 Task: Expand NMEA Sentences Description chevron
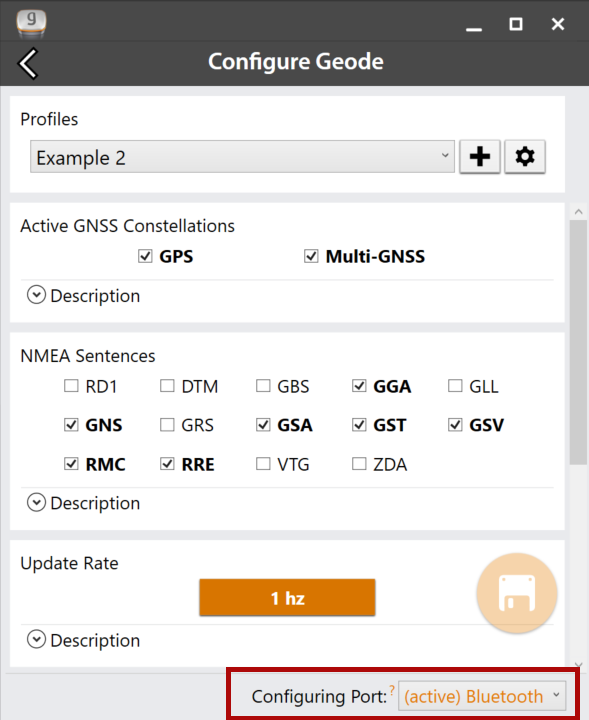36,502
